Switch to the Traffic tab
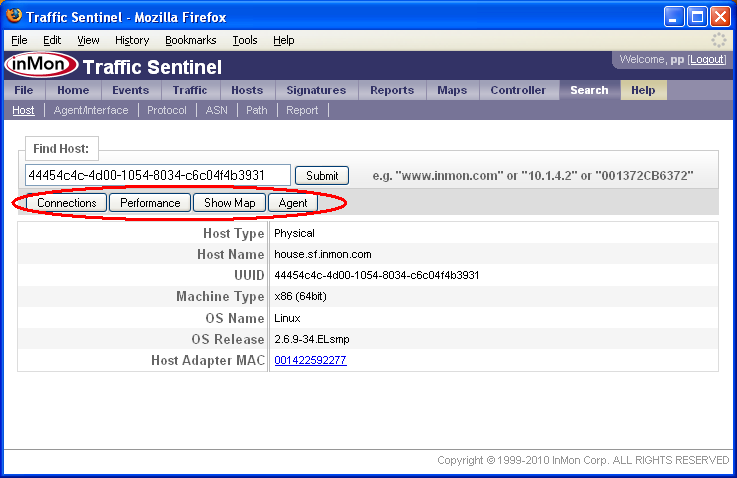 click(189, 90)
